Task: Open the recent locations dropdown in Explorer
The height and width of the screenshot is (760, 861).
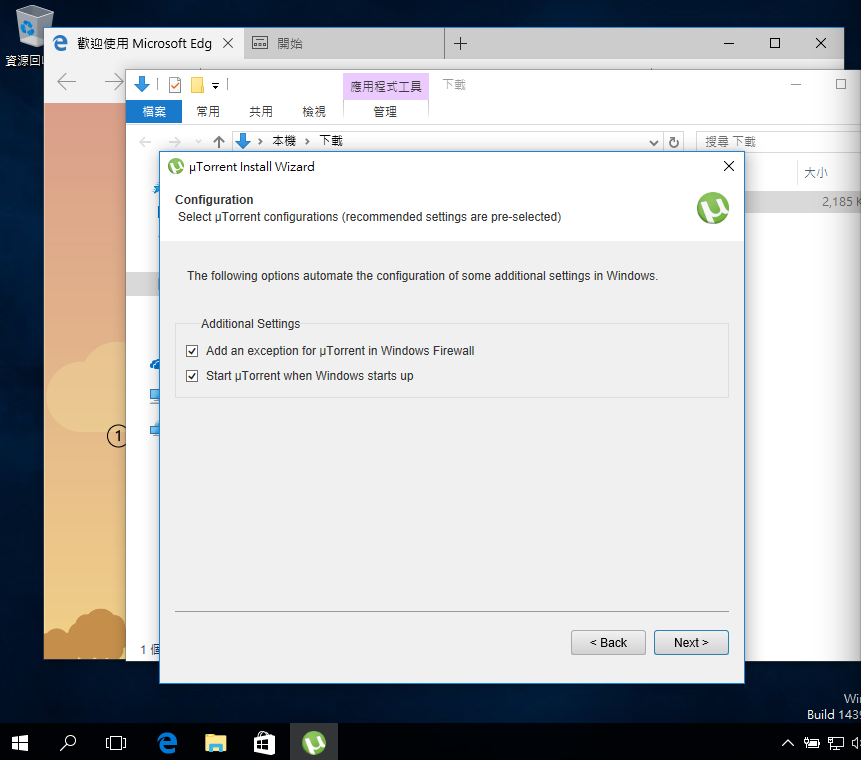Action: coord(198,142)
